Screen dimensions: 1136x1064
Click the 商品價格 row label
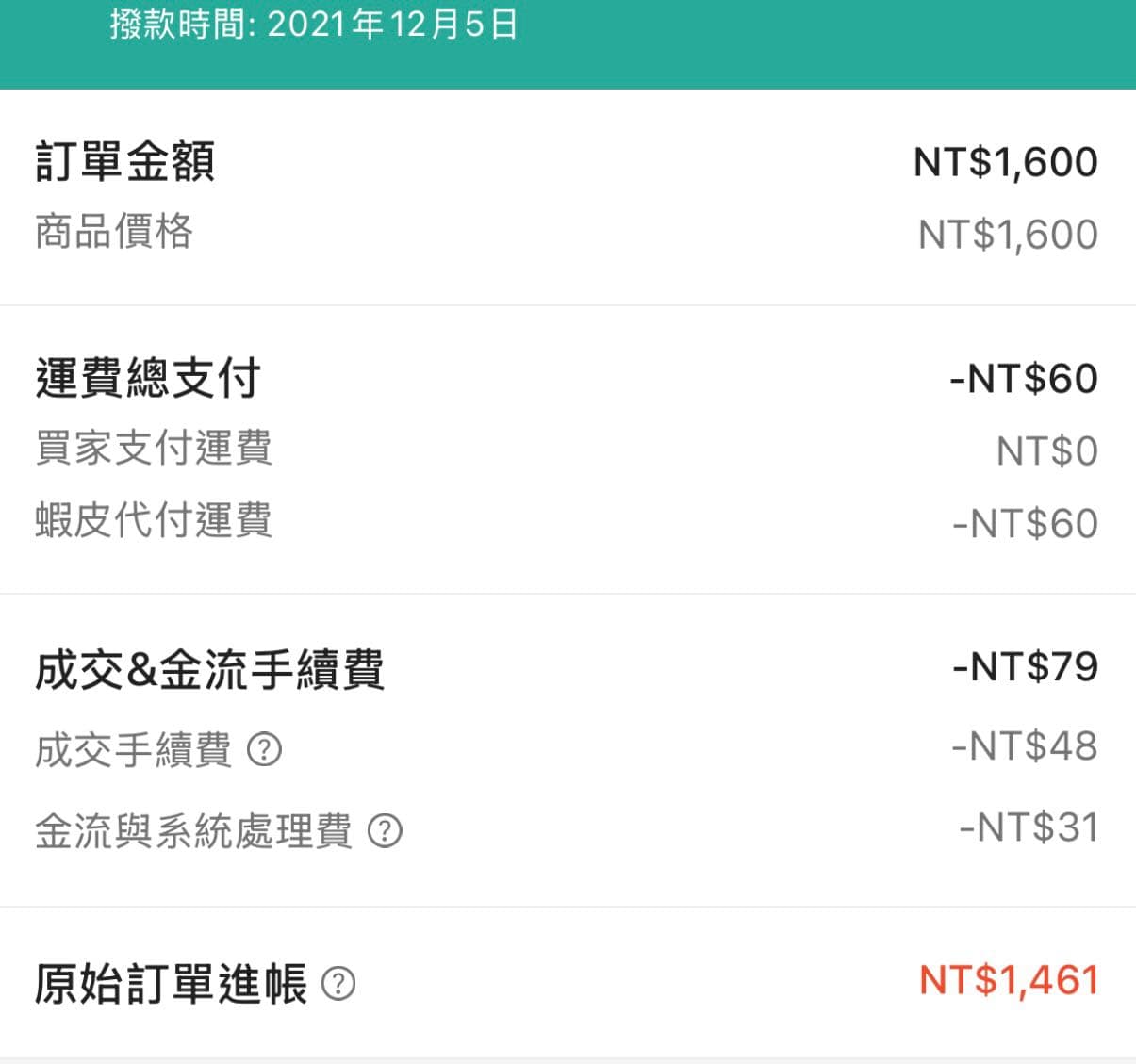click(x=114, y=232)
